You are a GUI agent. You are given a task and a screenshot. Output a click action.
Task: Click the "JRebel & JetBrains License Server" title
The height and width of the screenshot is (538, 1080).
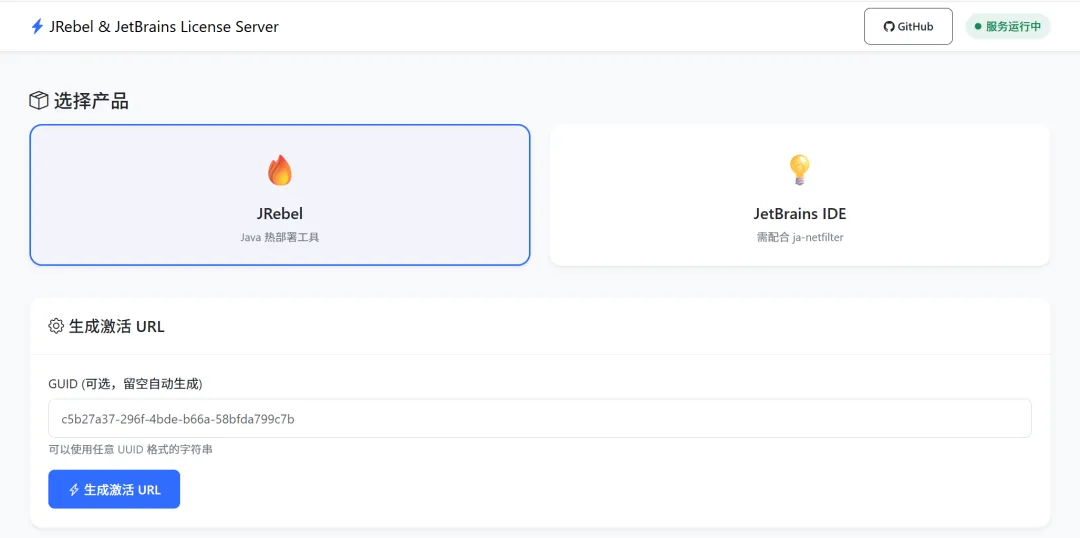pos(164,27)
